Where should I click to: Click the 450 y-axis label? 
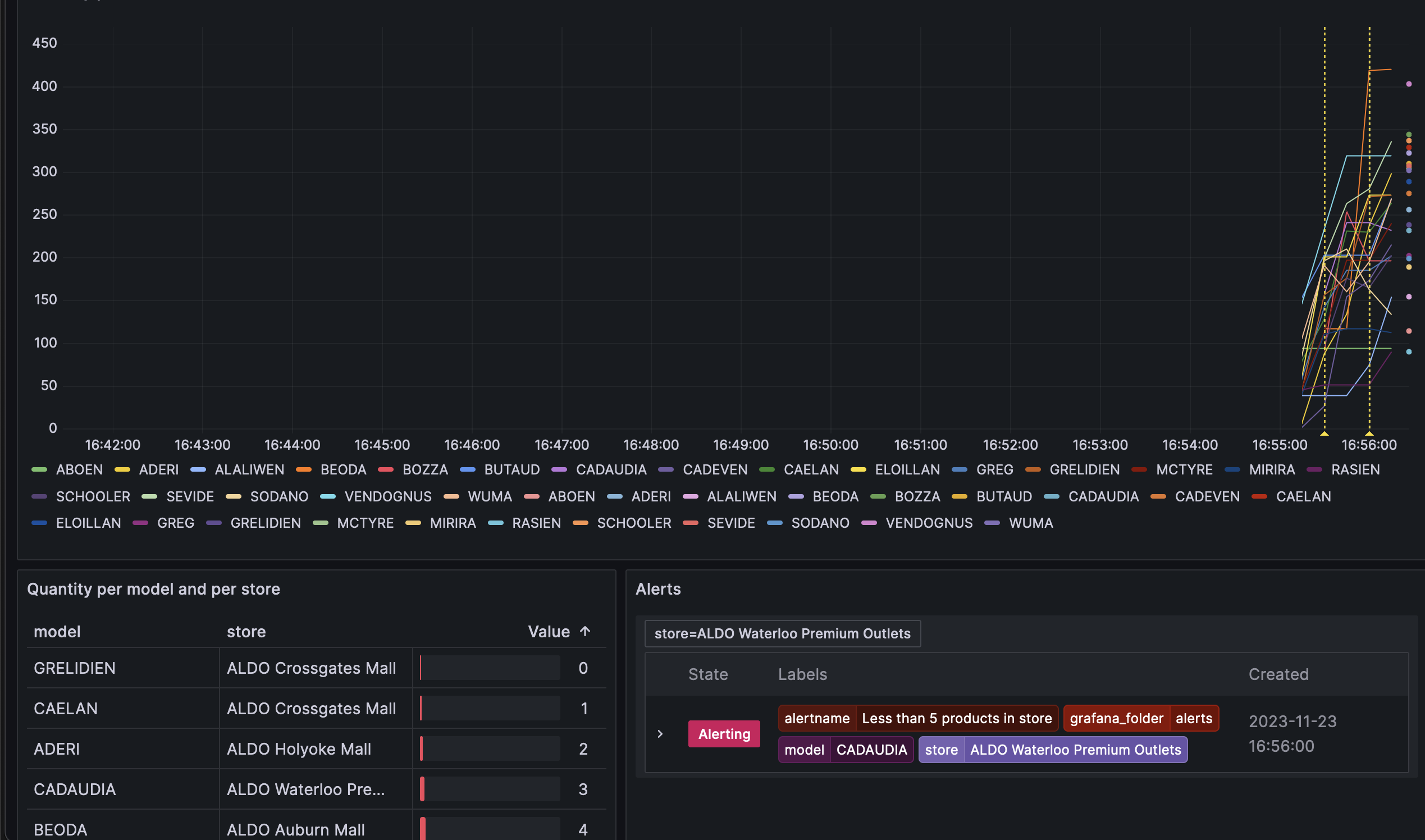click(x=45, y=43)
